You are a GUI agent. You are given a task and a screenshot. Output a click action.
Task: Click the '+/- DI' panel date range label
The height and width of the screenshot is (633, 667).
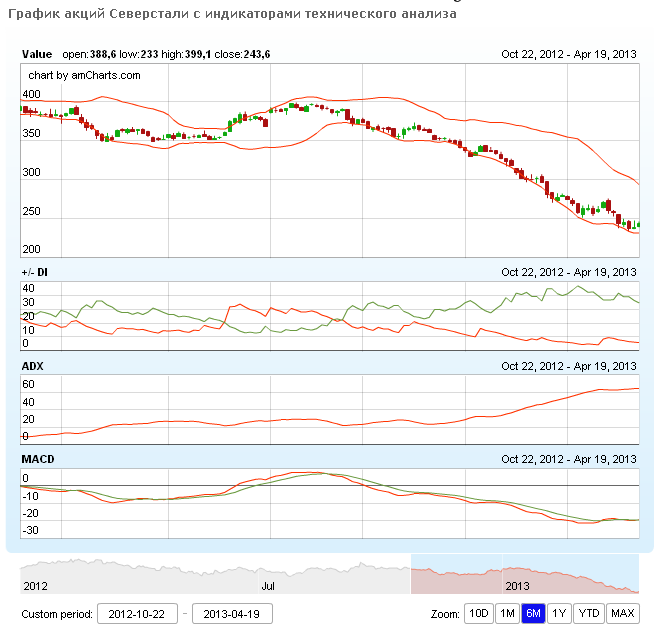pyautogui.click(x=569, y=272)
